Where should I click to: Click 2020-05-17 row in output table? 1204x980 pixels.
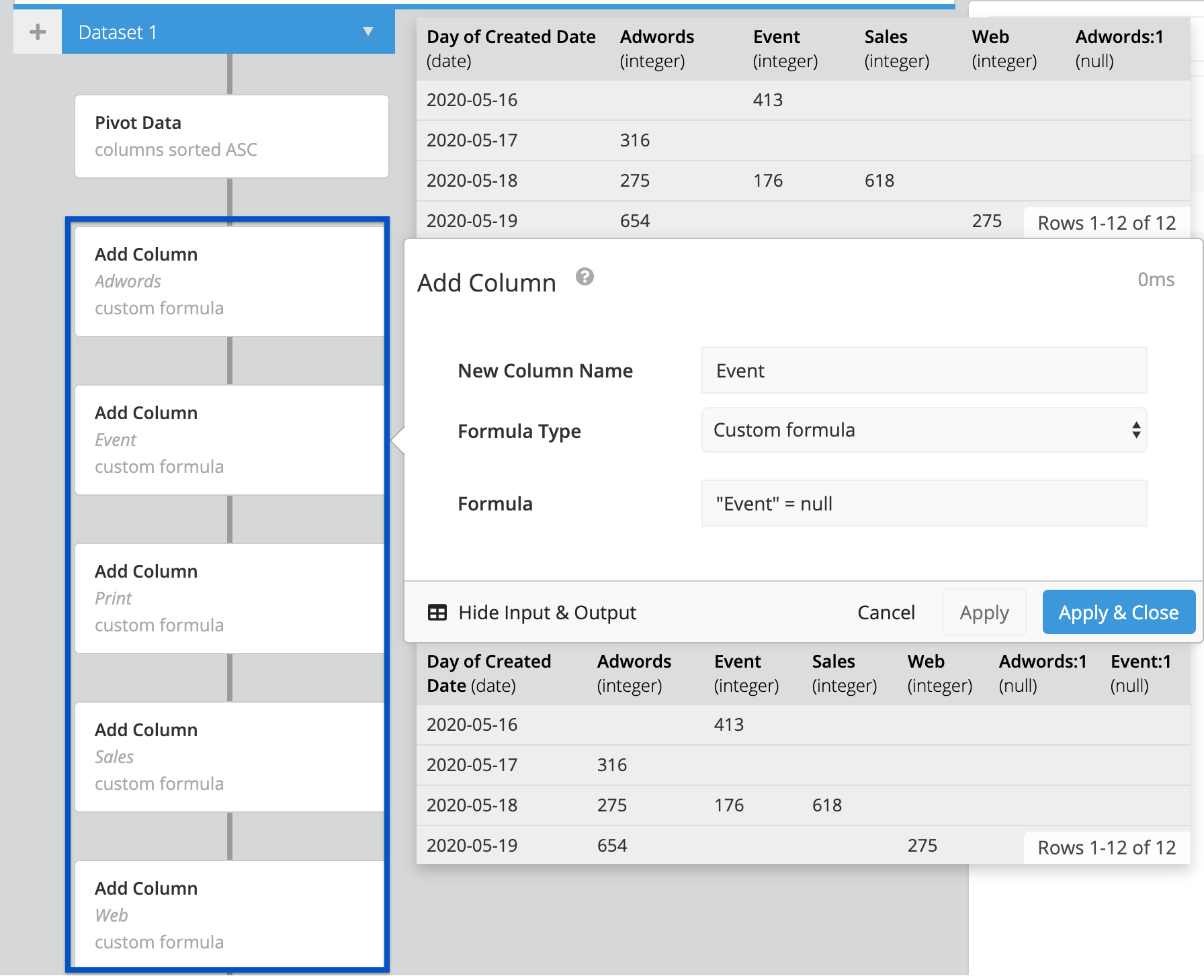pos(803,765)
